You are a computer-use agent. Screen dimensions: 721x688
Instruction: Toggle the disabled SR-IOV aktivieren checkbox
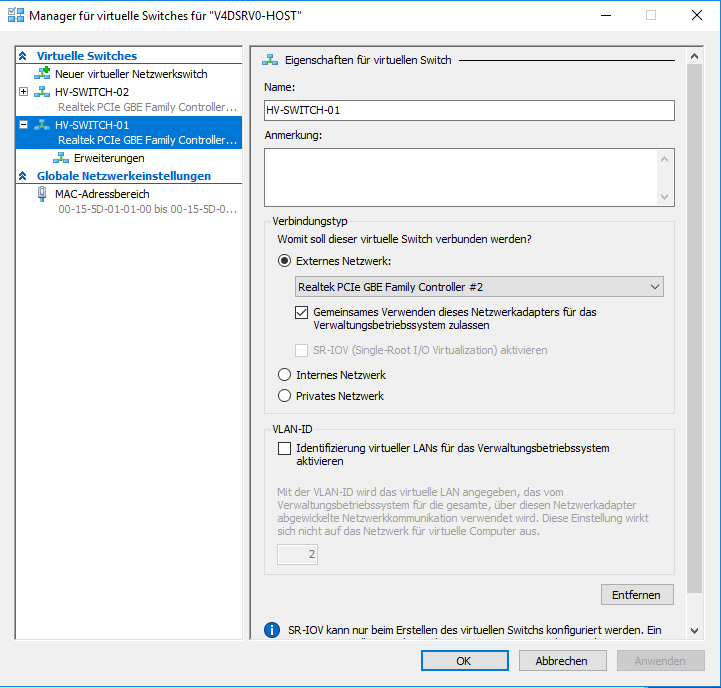point(301,350)
